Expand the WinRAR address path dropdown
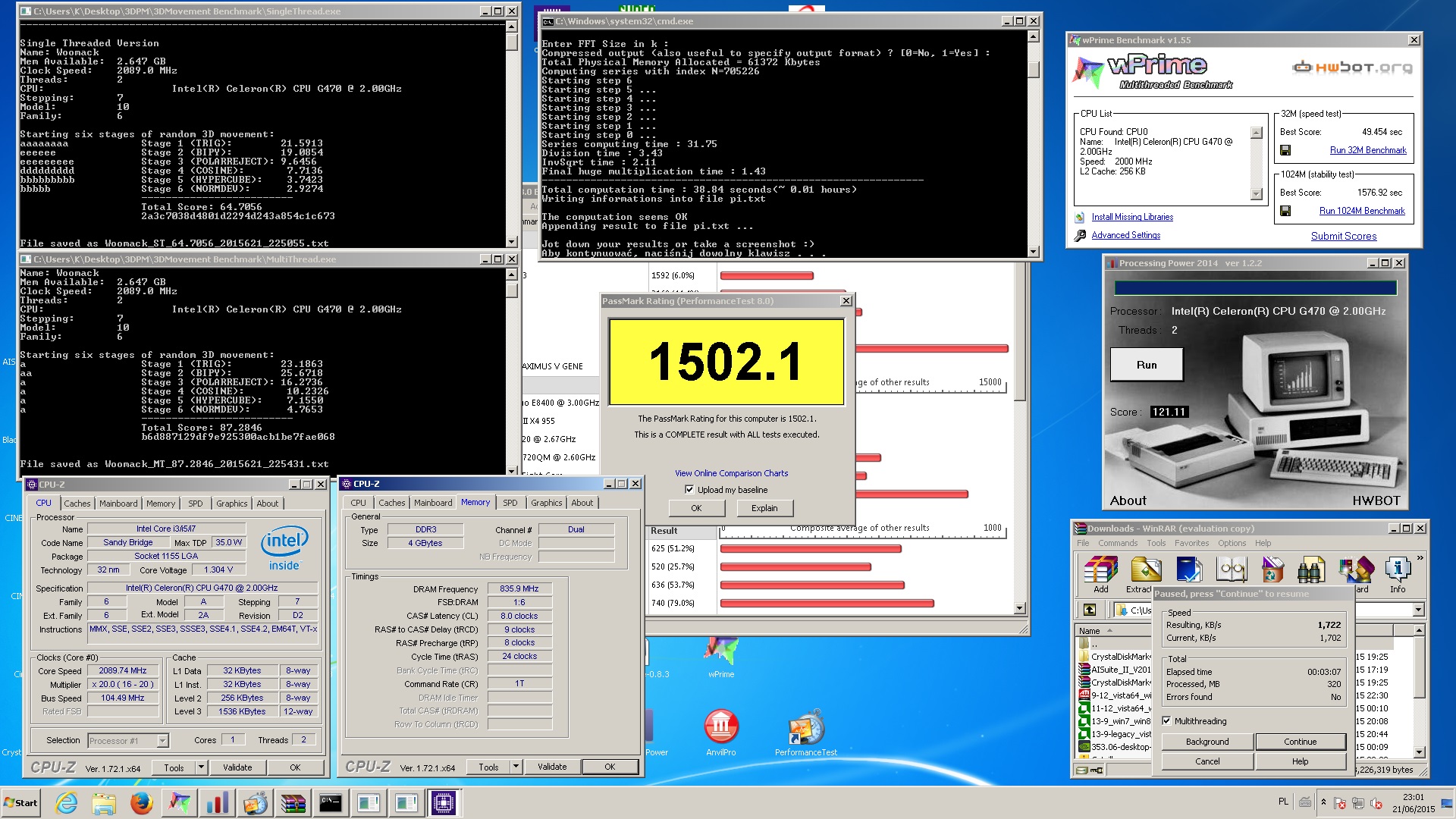1456x819 pixels. click(x=1418, y=610)
